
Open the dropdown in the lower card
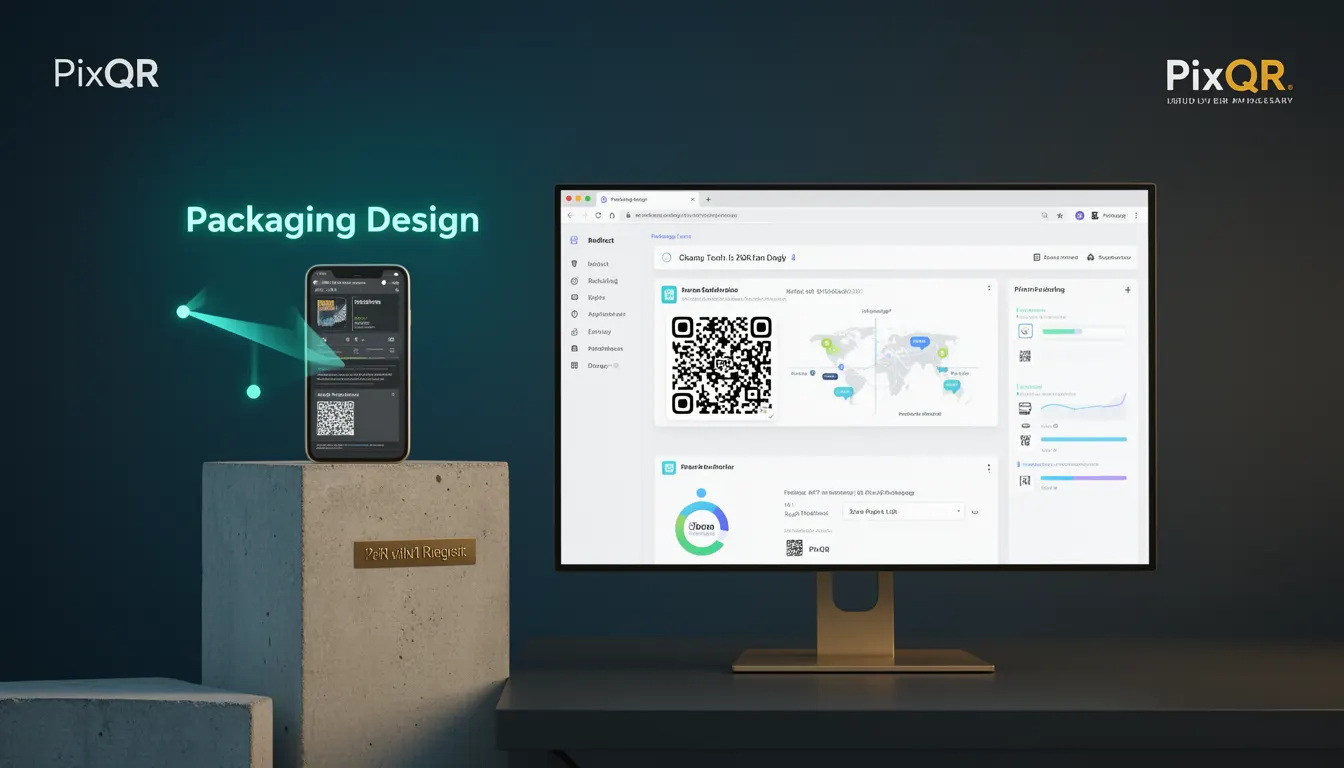coord(904,511)
